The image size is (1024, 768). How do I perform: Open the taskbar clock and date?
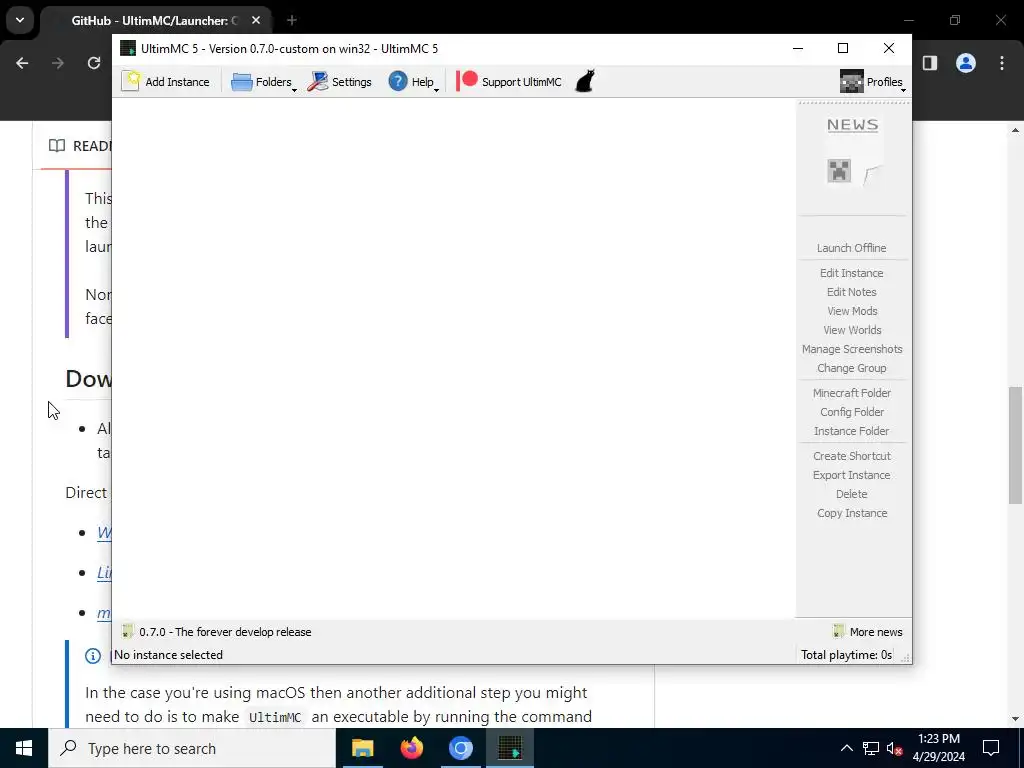(x=938, y=748)
